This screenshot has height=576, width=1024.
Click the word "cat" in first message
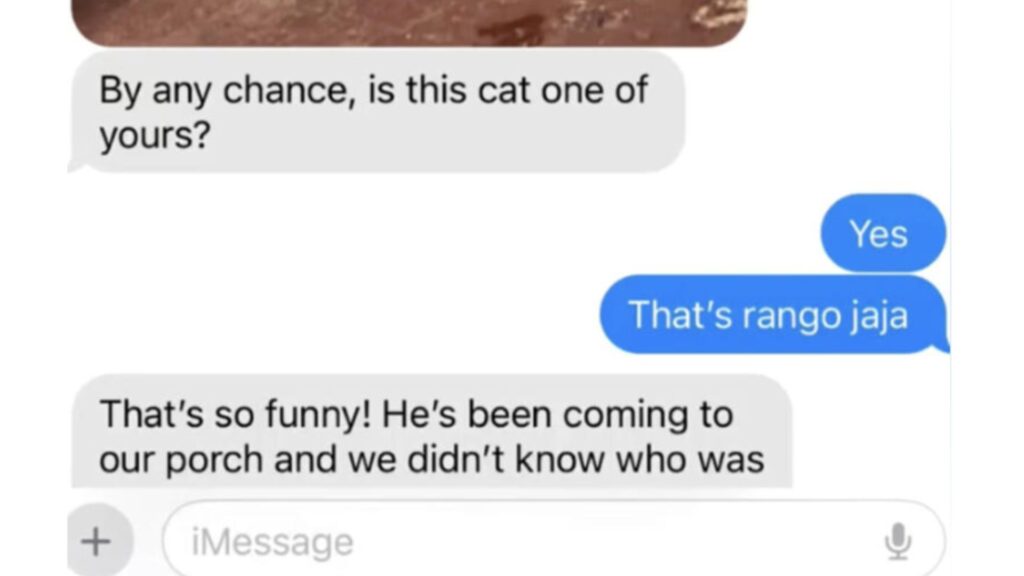504,90
